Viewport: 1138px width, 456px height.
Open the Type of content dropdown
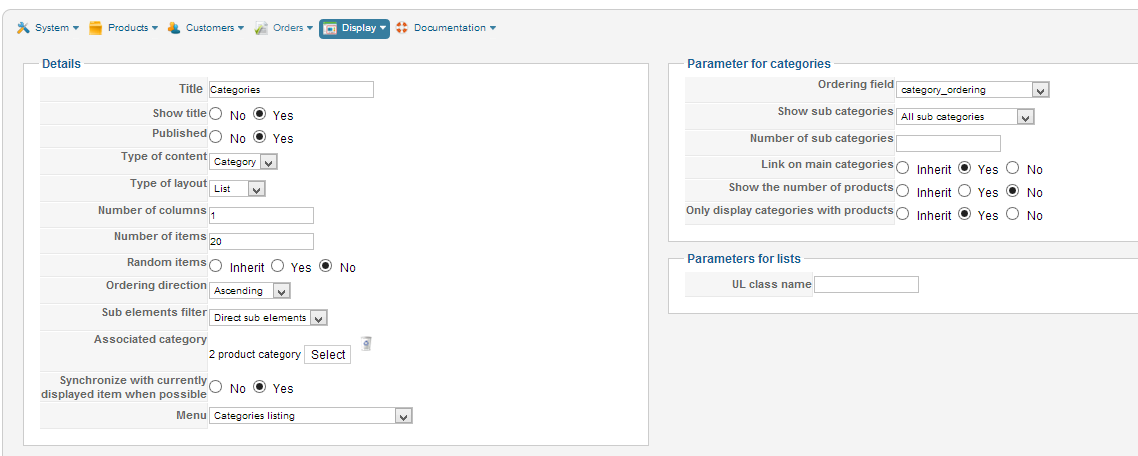244,161
